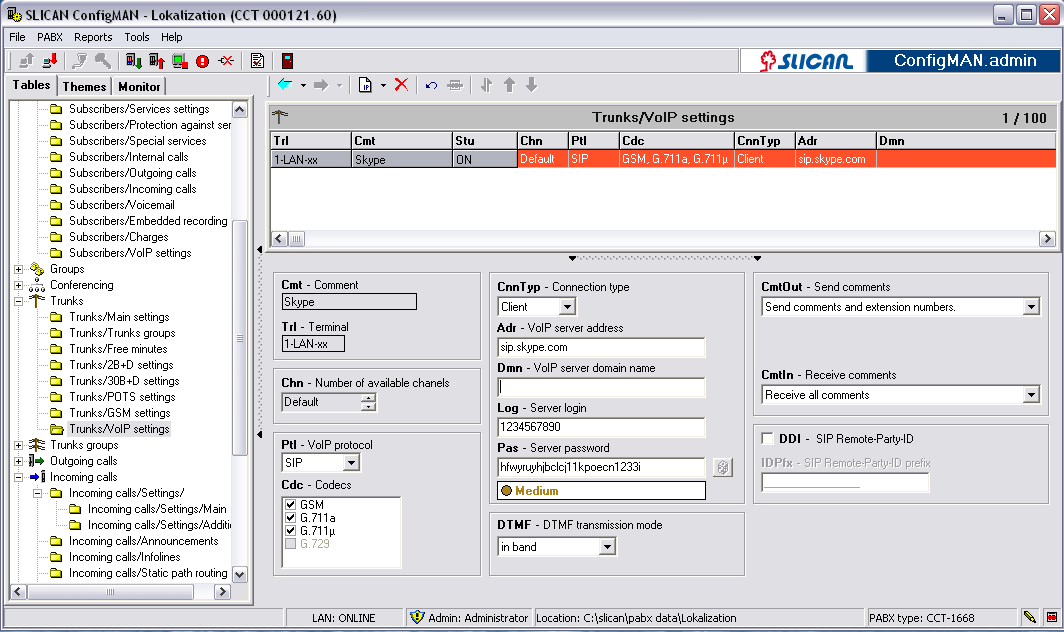Open the Connection type dropdown
Screen dimensions: 1064x632
coord(567,307)
